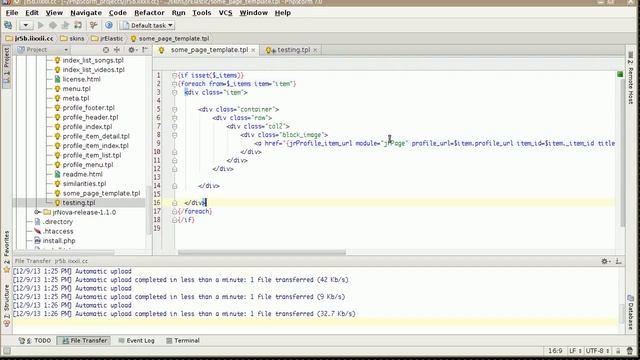Click the green inspection status indicator
Viewport: 640px width, 360px height.
[x=620, y=74]
